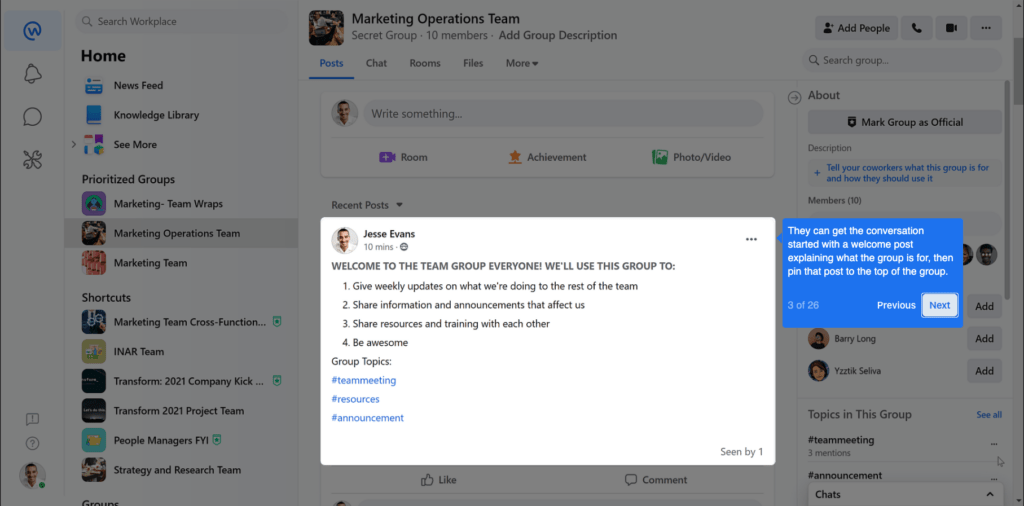Click the Search Workplace field
The height and width of the screenshot is (506, 1024).
(x=182, y=22)
